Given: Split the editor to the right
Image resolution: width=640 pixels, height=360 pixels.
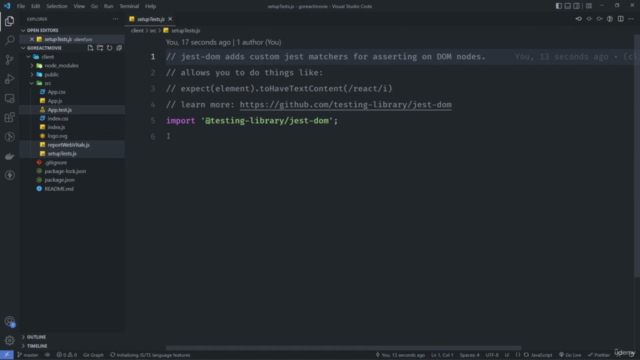Looking at the screenshot, I should click(x=620, y=19).
